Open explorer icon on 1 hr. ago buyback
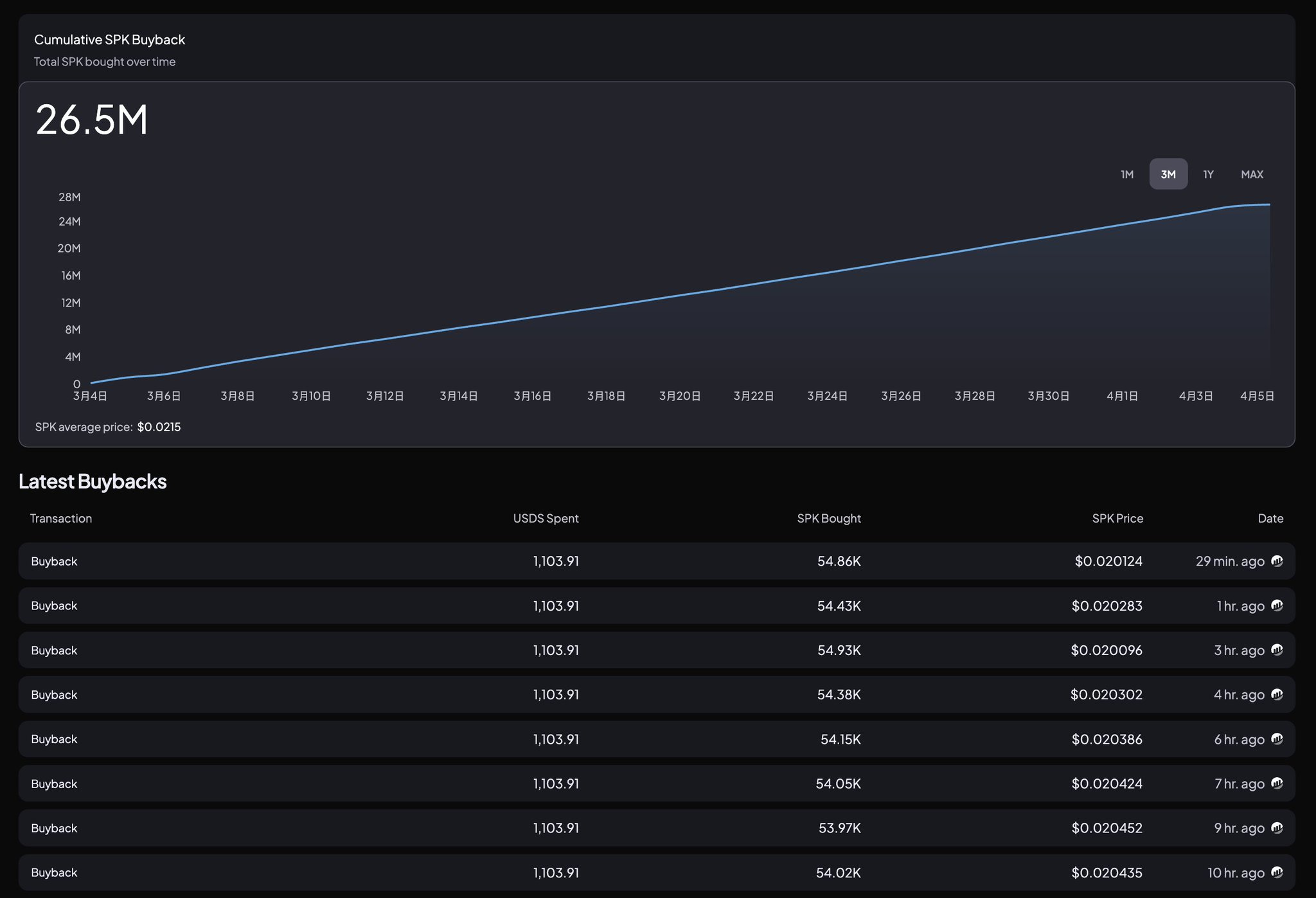1316x898 pixels. [x=1277, y=606]
